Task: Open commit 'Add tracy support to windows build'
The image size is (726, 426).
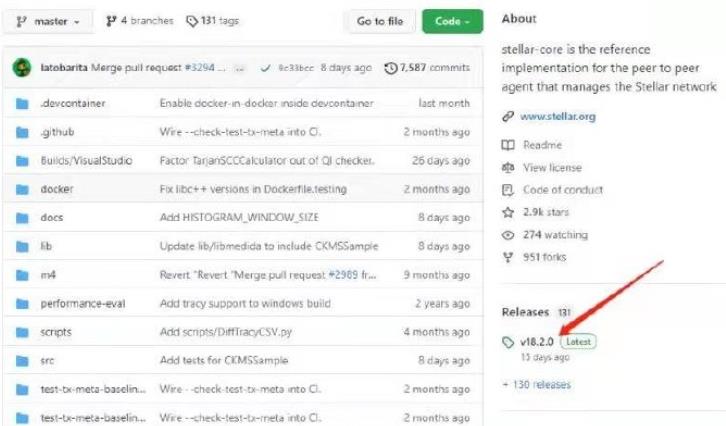Action: point(245,304)
